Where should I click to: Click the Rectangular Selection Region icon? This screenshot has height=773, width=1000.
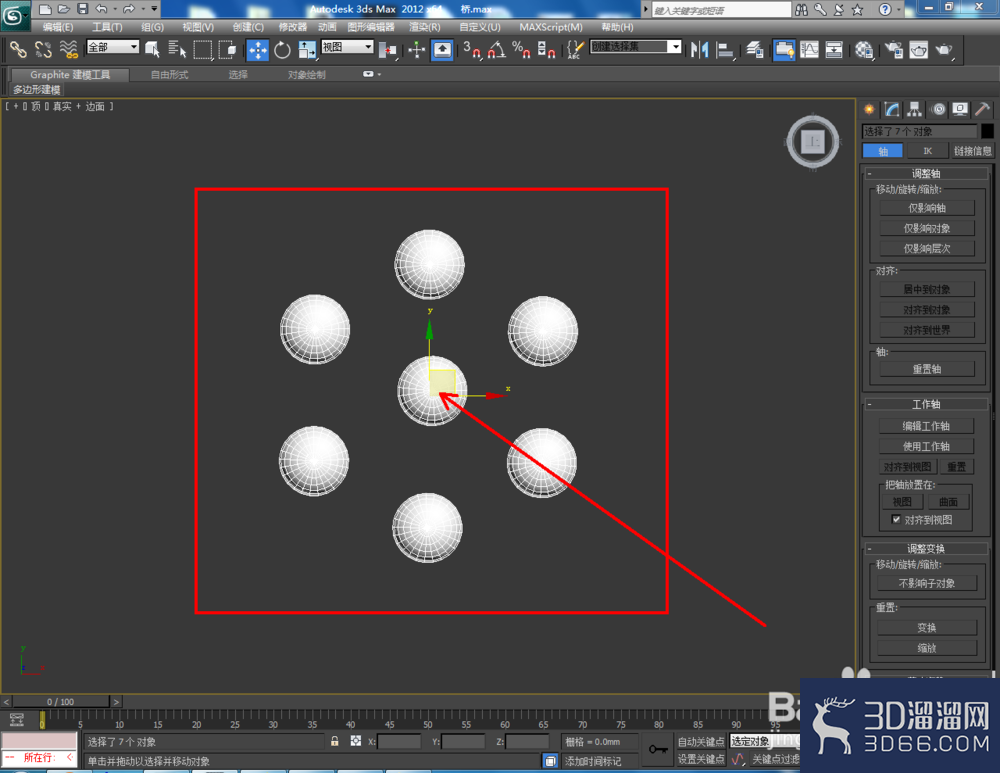[203, 50]
